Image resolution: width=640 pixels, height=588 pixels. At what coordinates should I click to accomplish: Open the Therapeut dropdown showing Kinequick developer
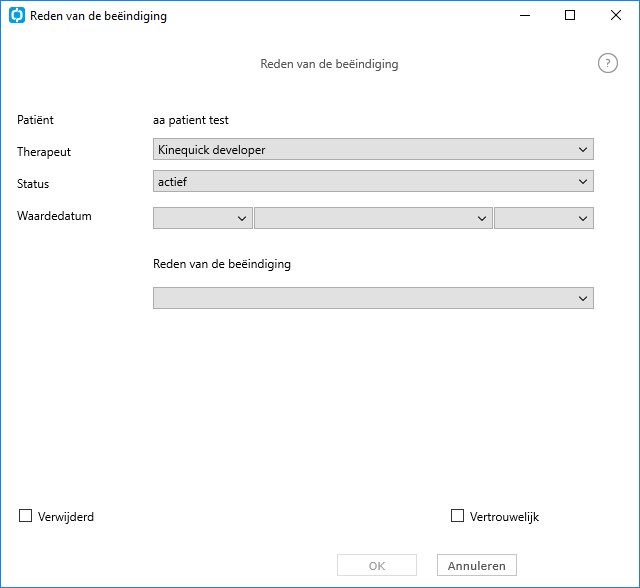[x=373, y=149]
